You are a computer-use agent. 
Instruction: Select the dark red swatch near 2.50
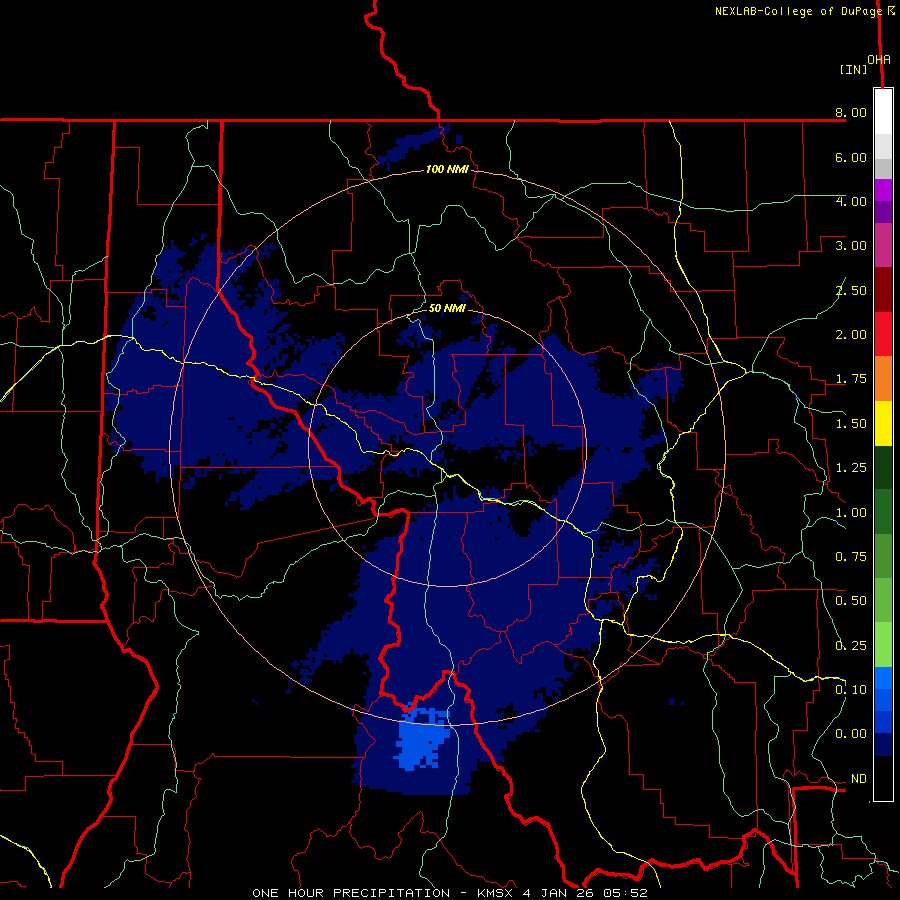pyautogui.click(x=883, y=290)
